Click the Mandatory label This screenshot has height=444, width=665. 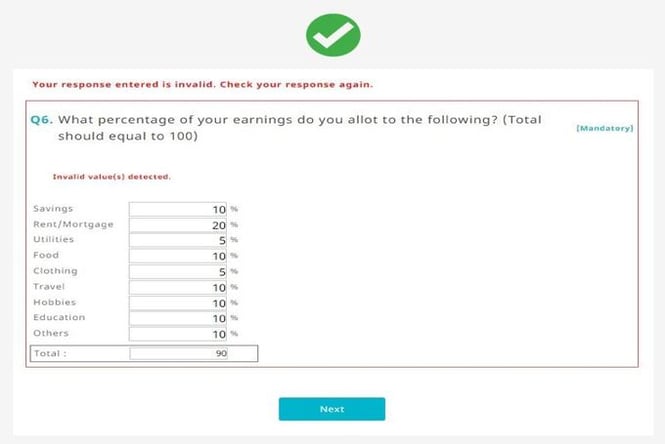pyautogui.click(x=605, y=128)
